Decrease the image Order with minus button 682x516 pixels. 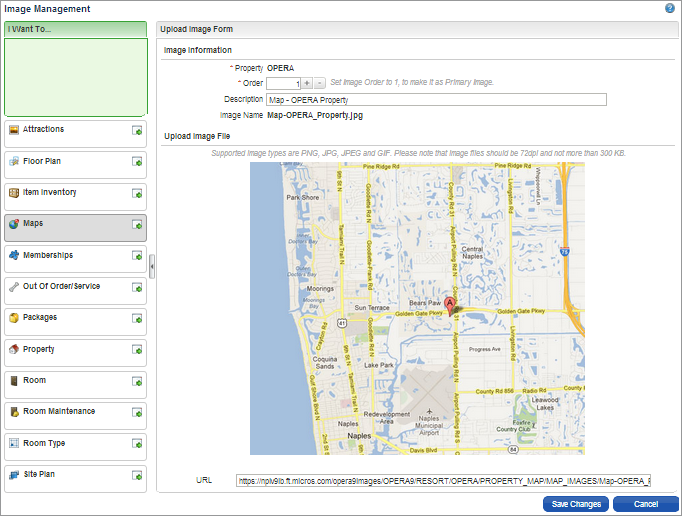pos(319,83)
